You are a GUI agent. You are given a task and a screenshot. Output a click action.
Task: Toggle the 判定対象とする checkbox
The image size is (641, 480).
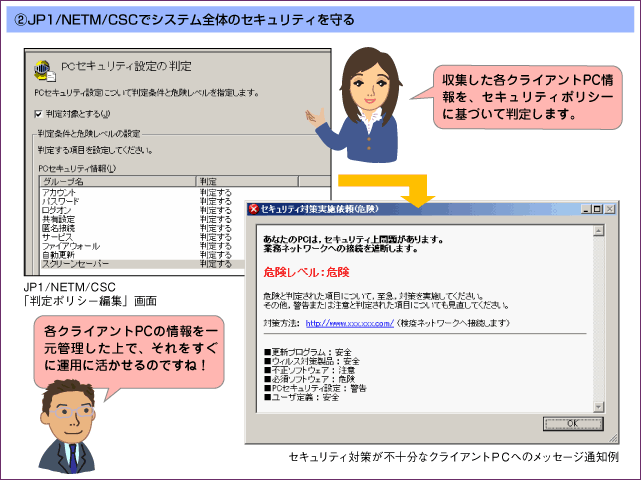point(38,114)
